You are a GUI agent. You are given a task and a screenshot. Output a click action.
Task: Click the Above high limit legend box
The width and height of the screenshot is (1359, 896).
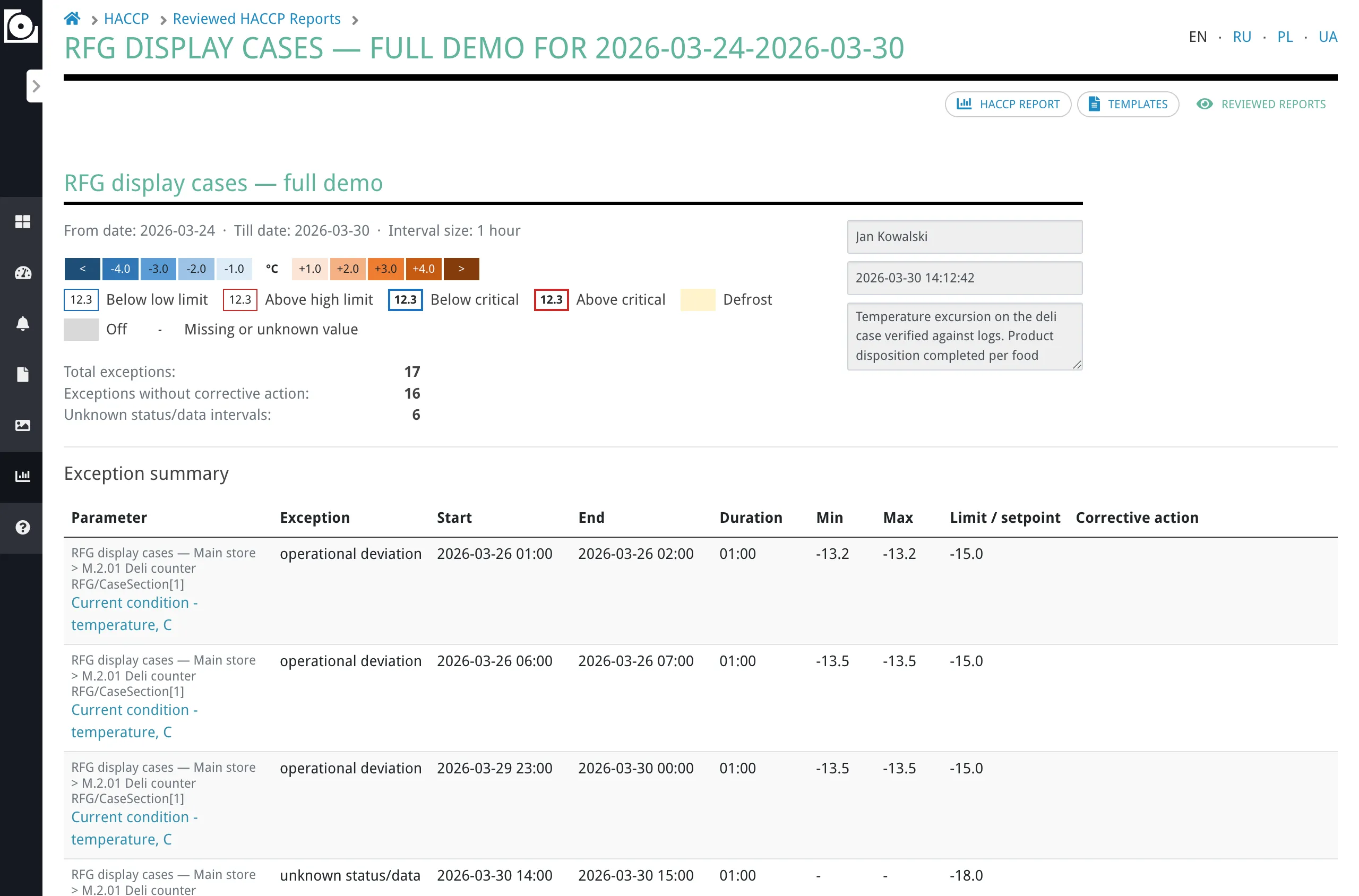(240, 300)
